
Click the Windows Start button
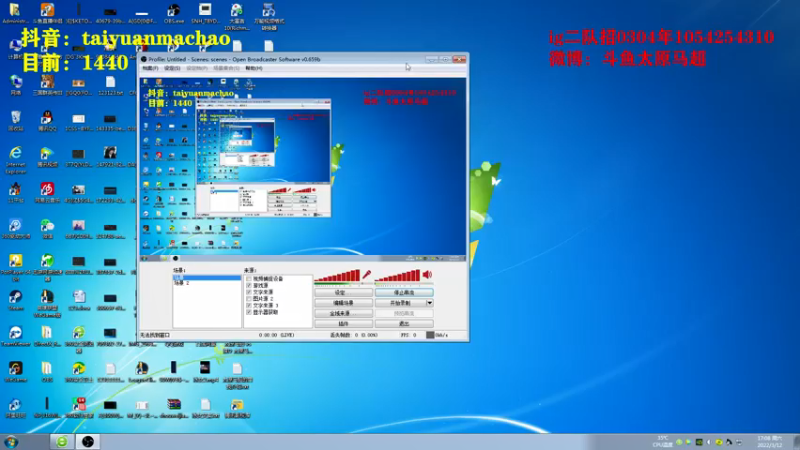click(11, 441)
